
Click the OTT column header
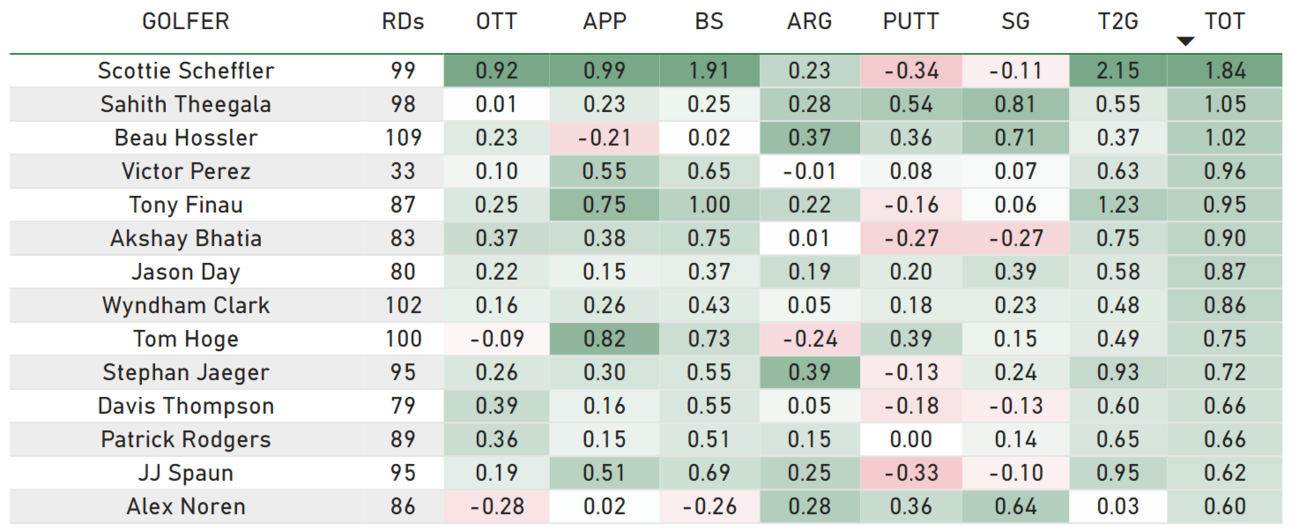point(498,21)
